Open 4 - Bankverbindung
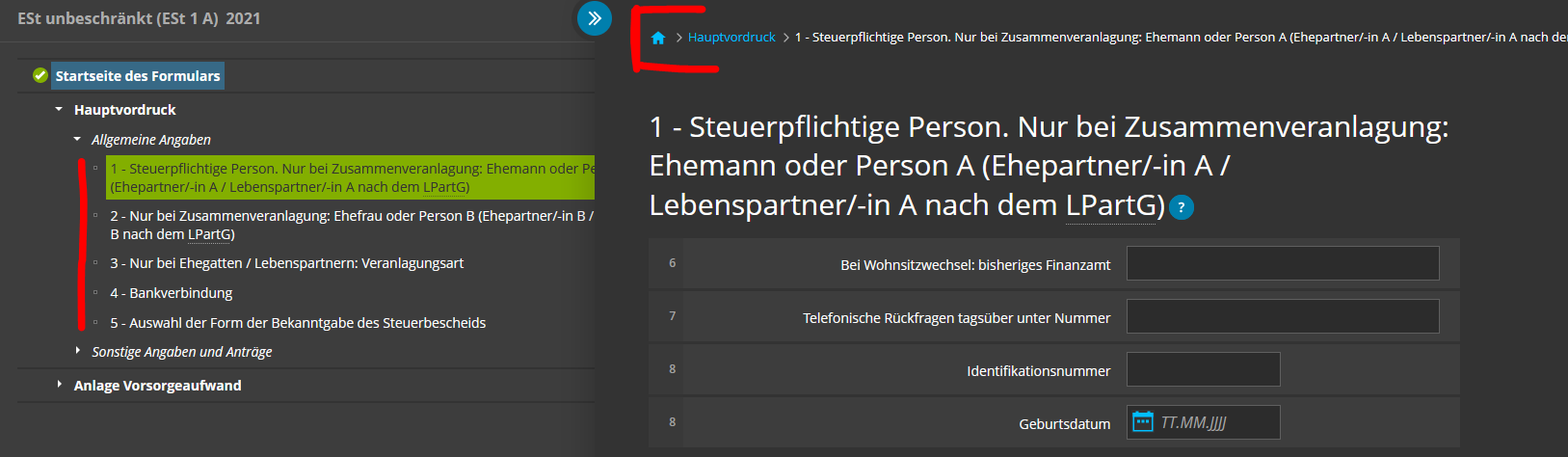Image resolution: width=1568 pixels, height=457 pixels. [172, 293]
